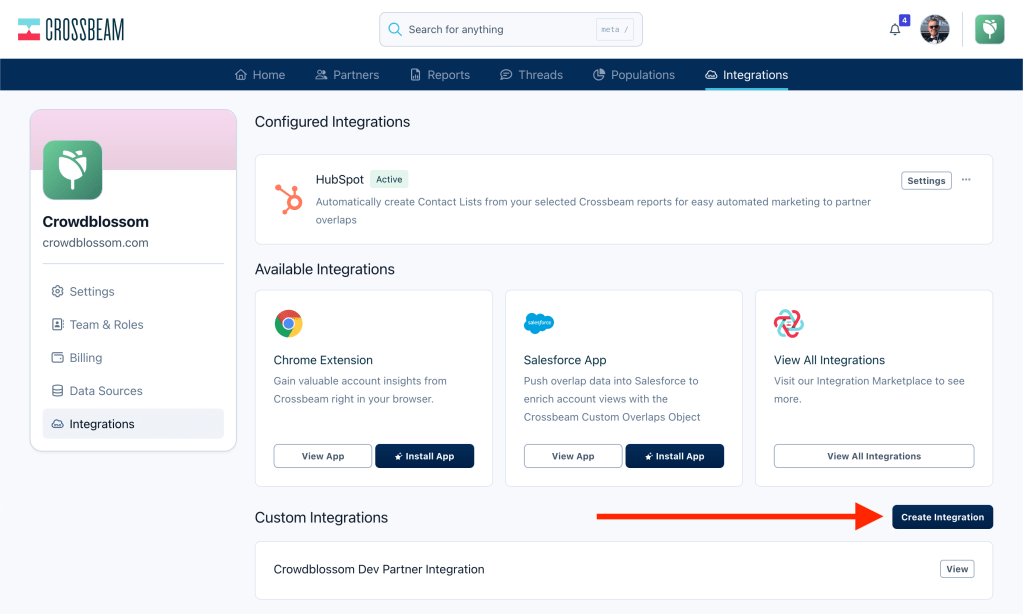
Task: Select Team & Roles in sidebar
Action: pos(106,325)
